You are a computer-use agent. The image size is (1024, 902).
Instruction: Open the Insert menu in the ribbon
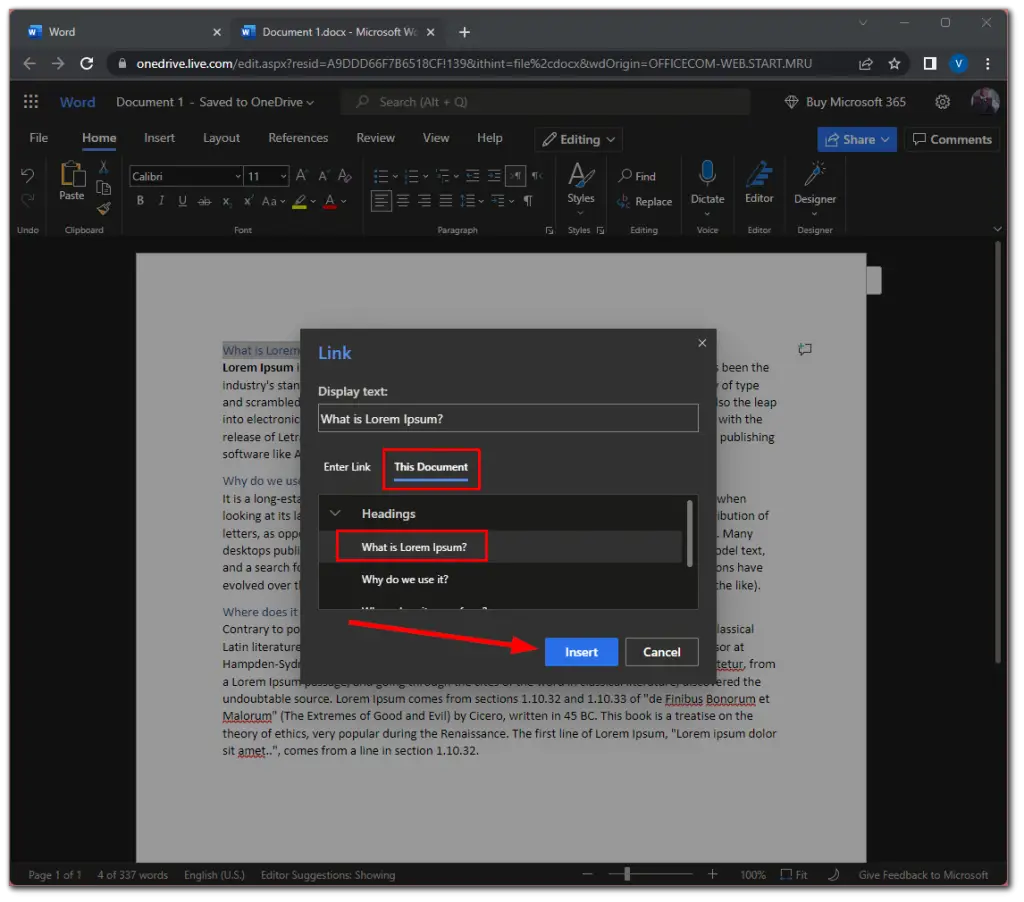tap(159, 138)
